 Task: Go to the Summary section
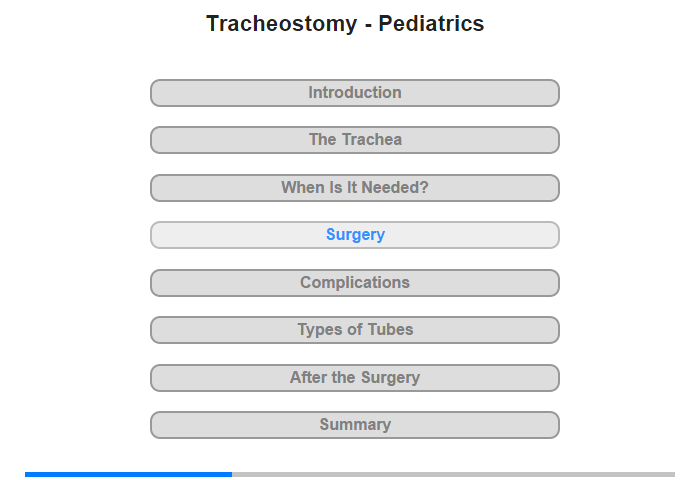coord(354,425)
